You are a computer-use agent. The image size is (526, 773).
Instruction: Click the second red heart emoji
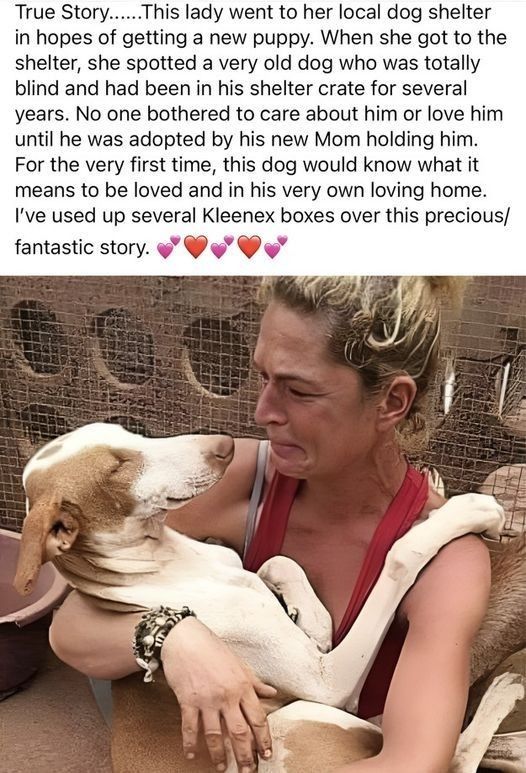(249, 247)
